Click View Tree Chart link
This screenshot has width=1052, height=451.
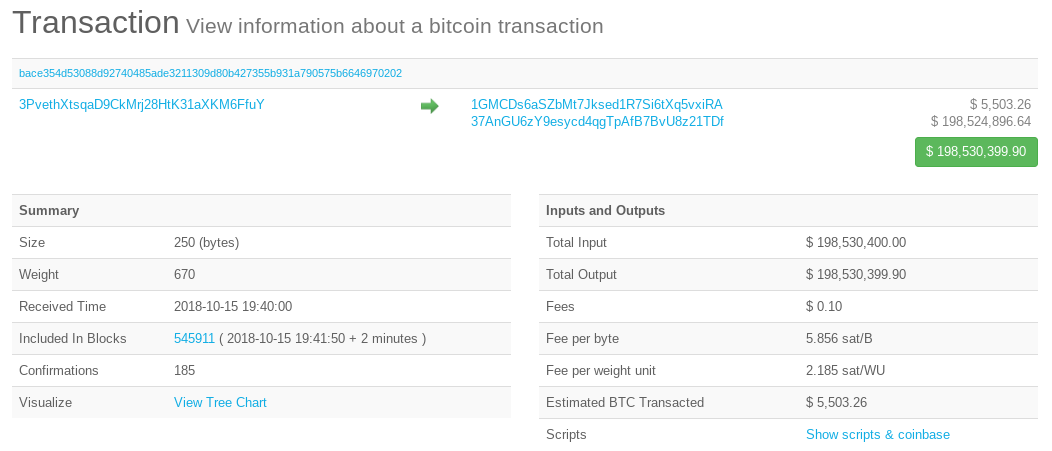point(220,403)
